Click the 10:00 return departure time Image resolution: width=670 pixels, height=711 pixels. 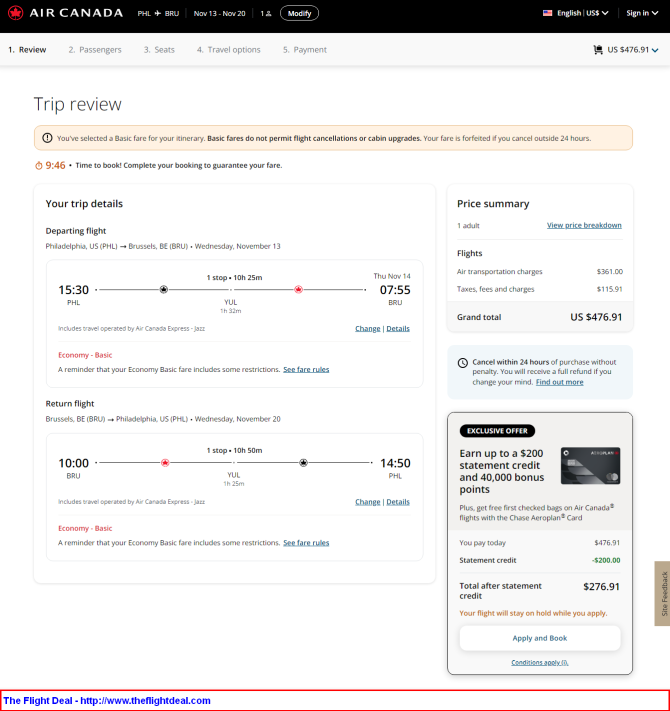tap(73, 463)
